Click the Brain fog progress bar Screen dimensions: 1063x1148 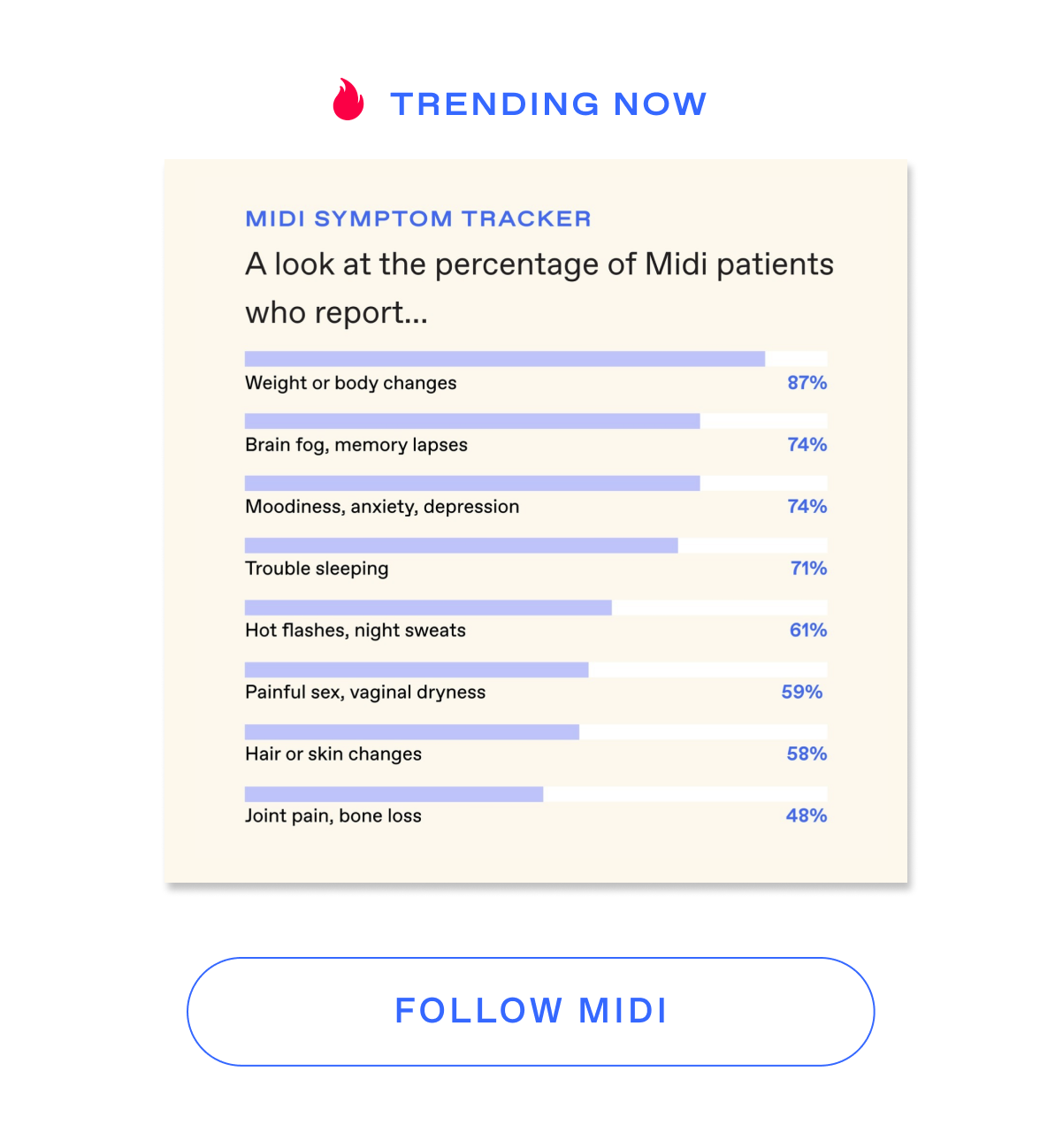[x=536, y=421]
